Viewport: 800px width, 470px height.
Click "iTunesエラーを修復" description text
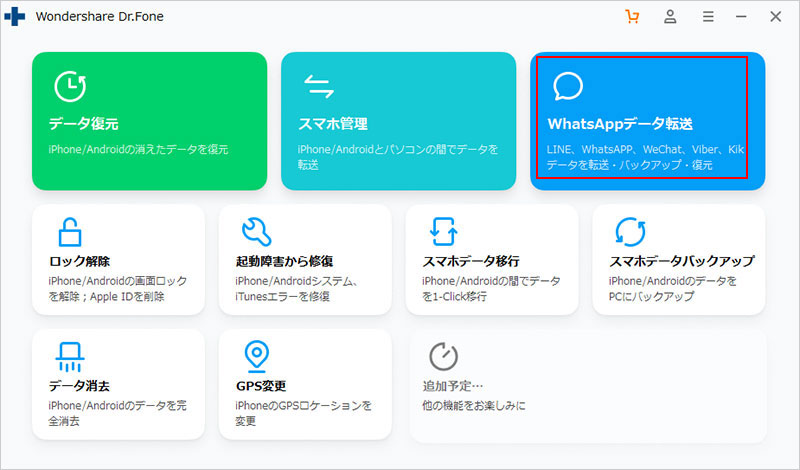(x=282, y=296)
